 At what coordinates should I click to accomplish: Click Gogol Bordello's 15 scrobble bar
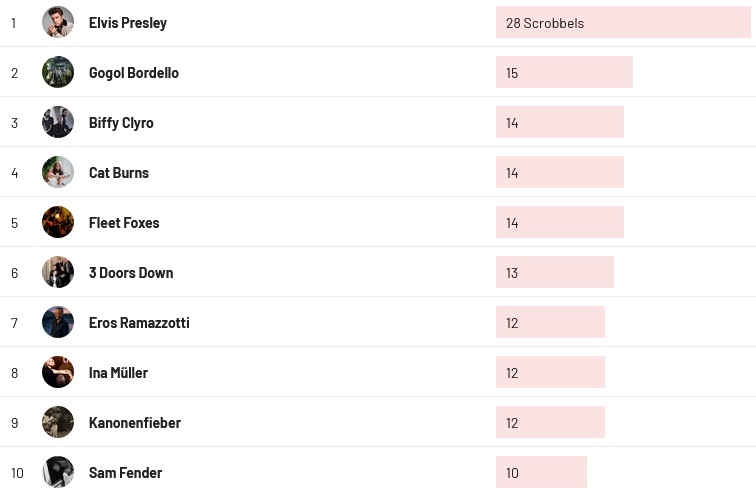[x=564, y=72]
